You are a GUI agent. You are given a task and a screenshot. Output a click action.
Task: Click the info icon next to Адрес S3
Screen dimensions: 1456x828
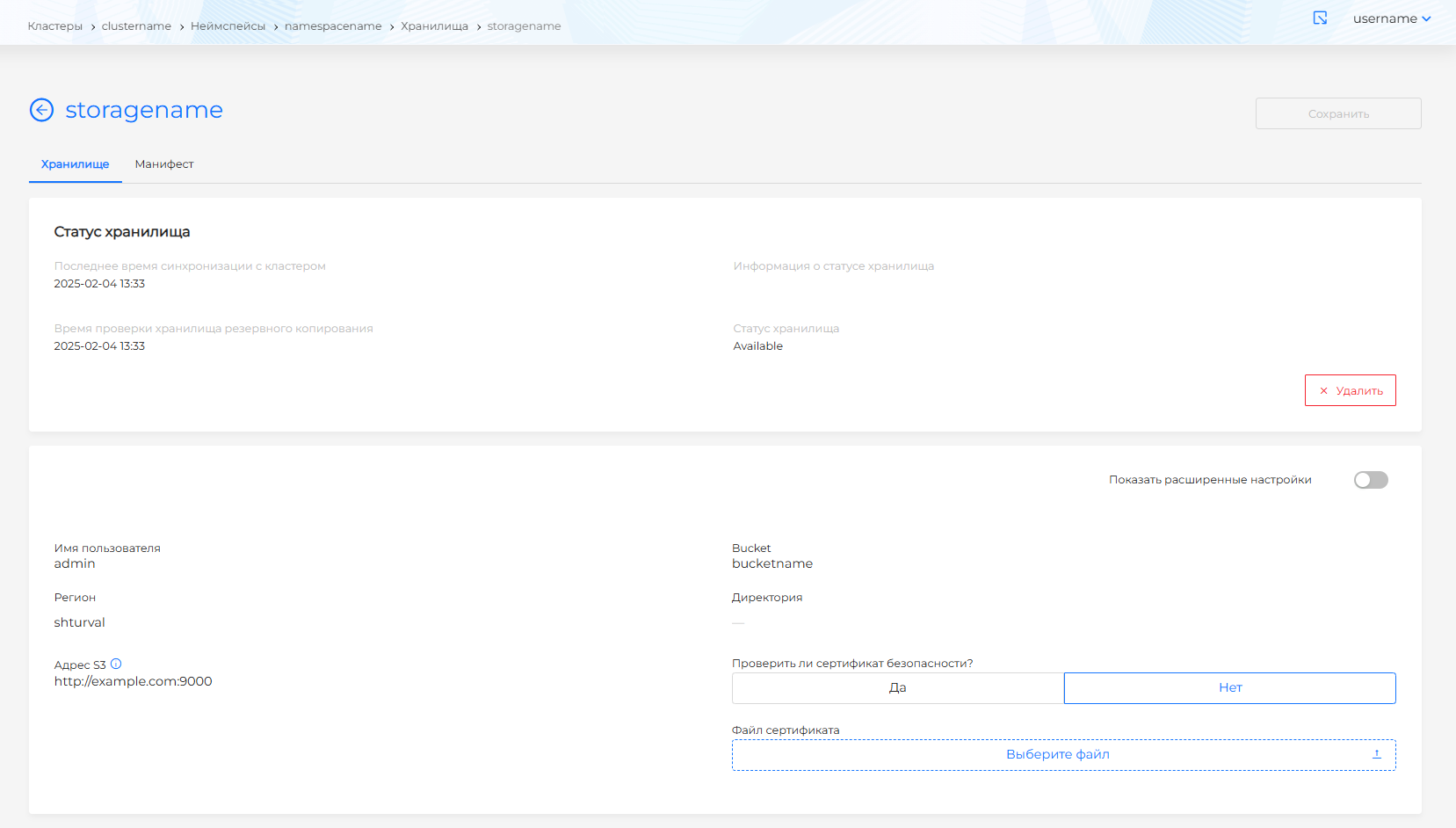coord(116,665)
